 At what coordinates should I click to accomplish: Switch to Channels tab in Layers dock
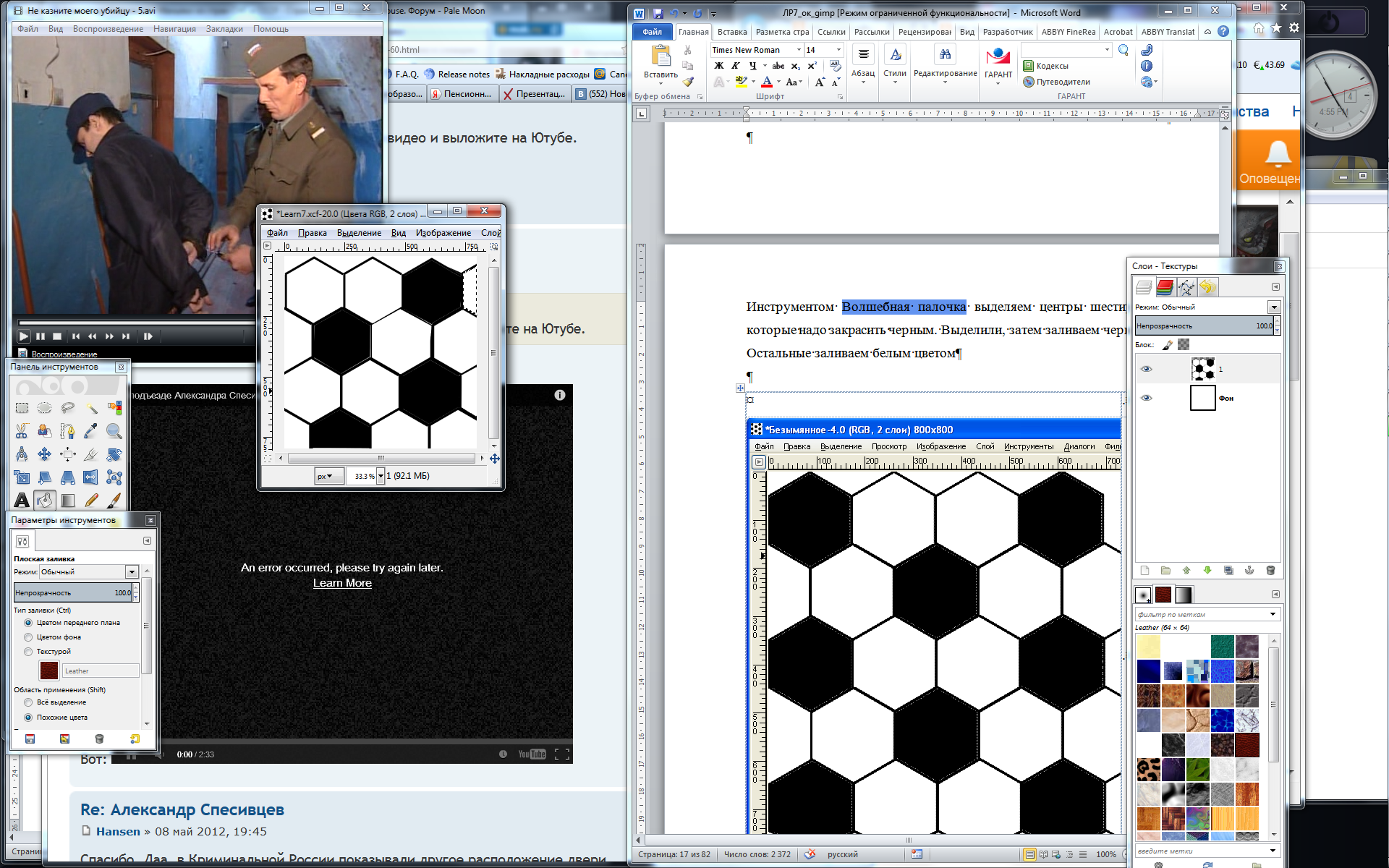(1165, 287)
